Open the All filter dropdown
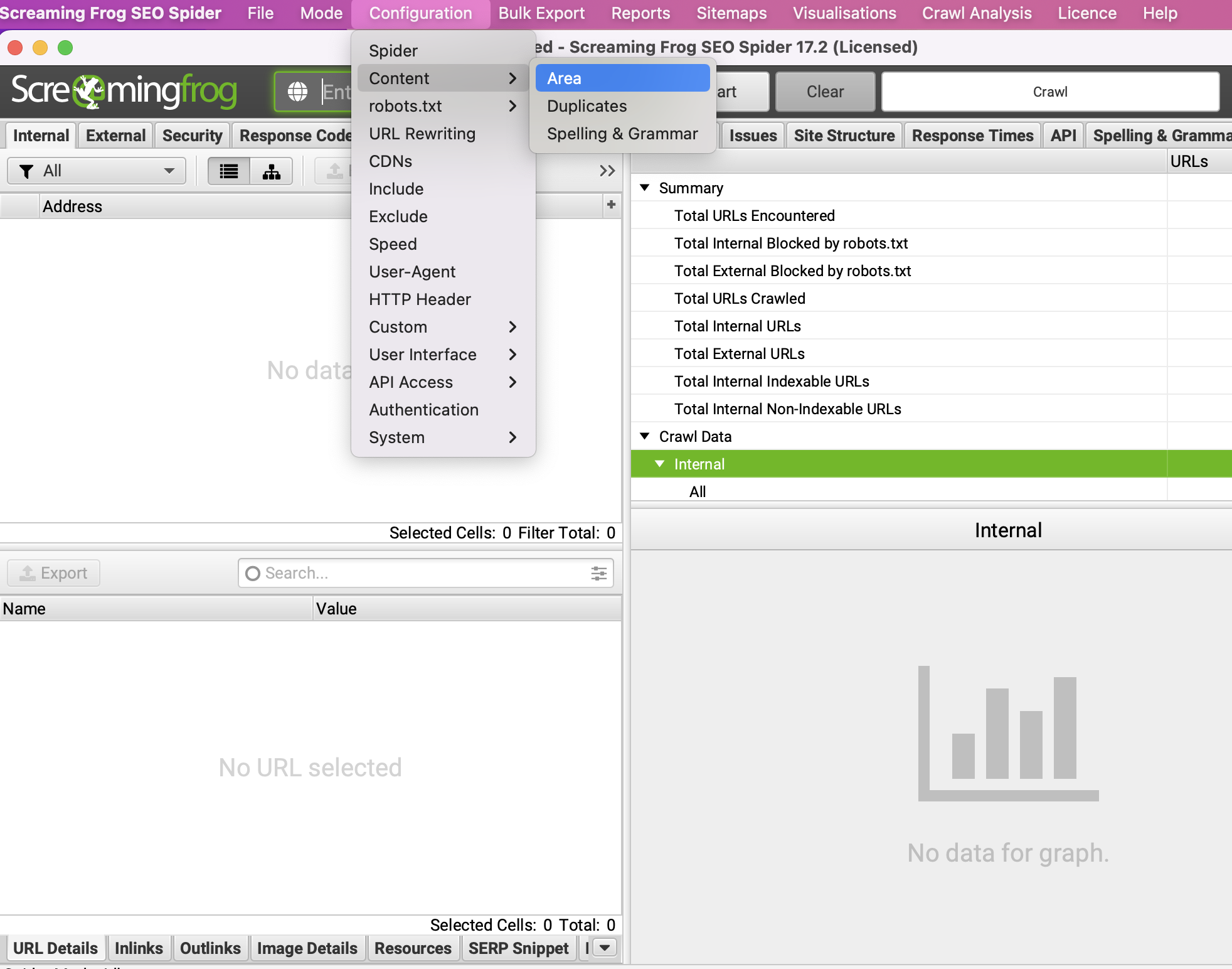1232x969 pixels. tap(97, 171)
